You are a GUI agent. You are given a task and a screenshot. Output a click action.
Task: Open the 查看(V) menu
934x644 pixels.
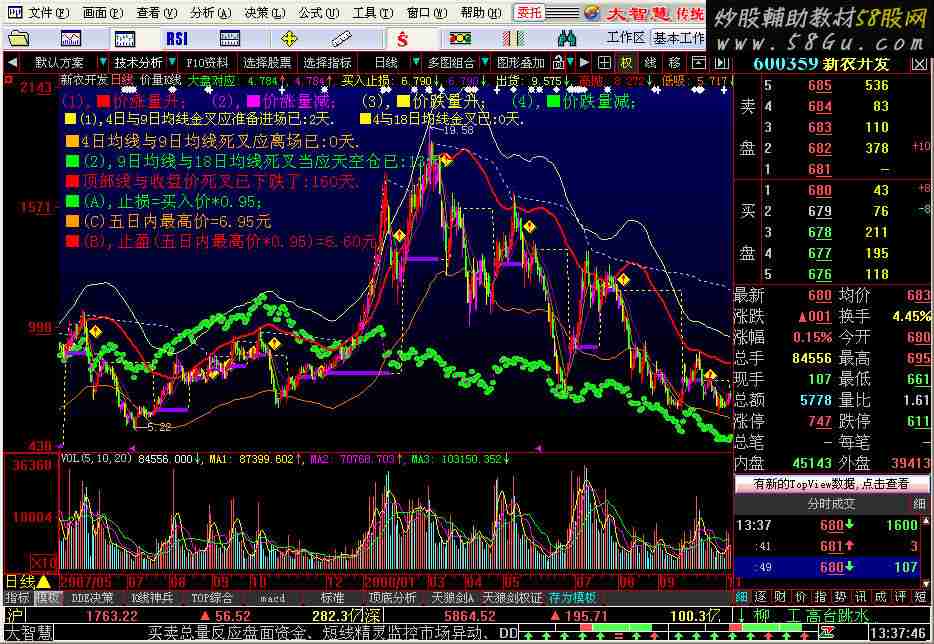click(x=157, y=13)
